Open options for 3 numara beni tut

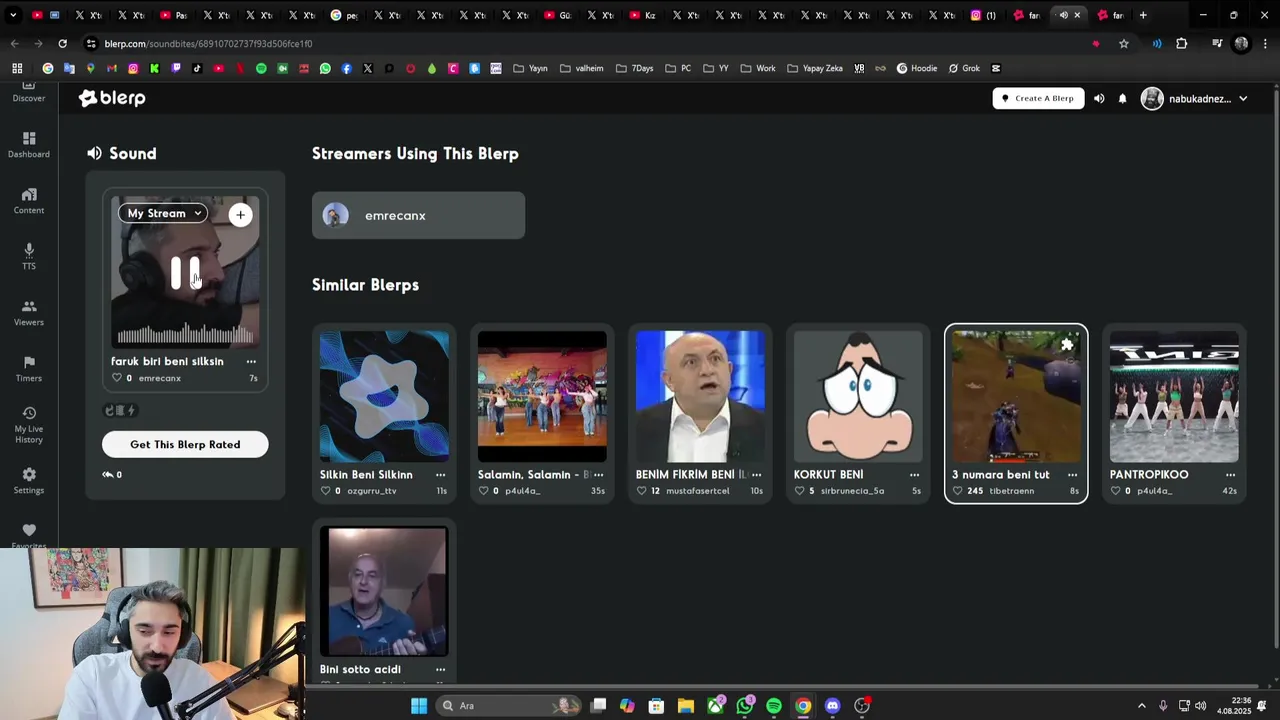(1072, 475)
